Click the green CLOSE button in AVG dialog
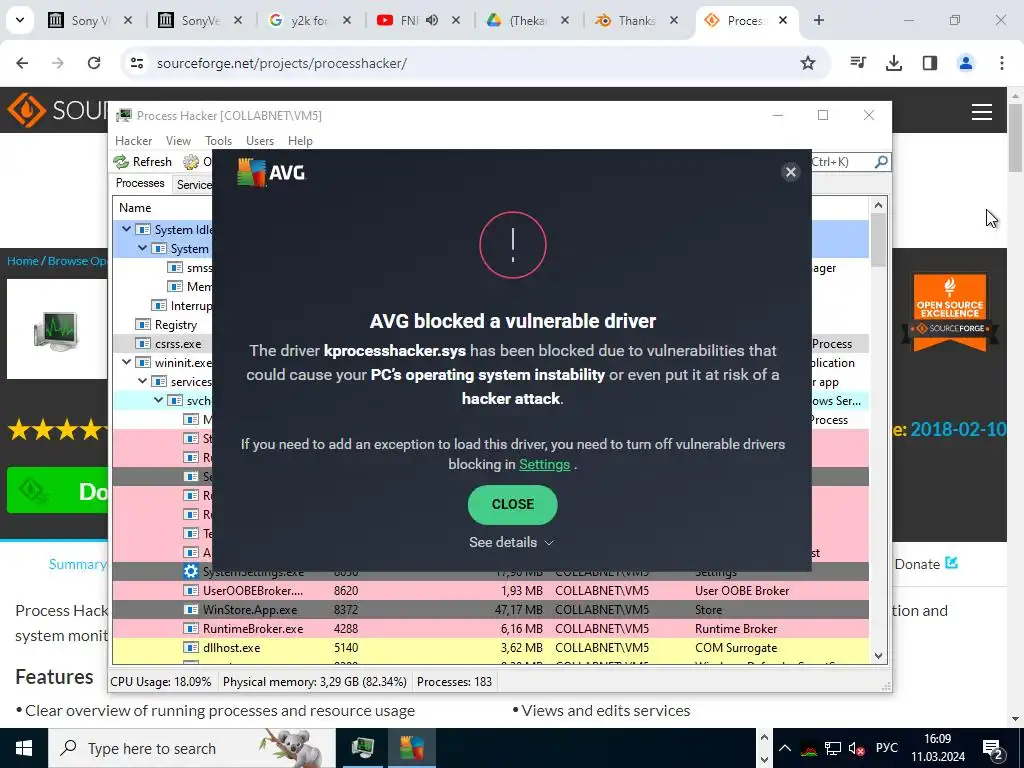 (513, 504)
